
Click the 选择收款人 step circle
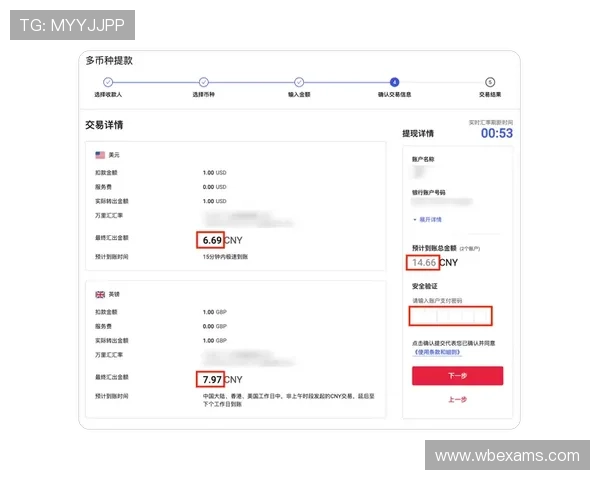point(108,82)
